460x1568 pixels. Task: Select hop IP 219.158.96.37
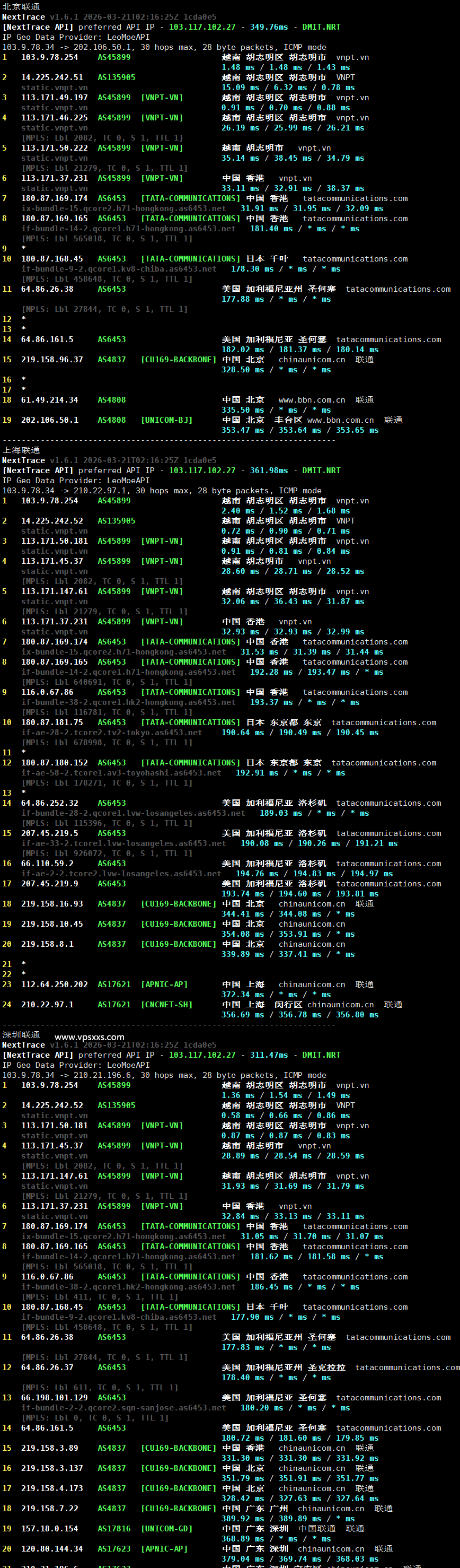point(52,360)
